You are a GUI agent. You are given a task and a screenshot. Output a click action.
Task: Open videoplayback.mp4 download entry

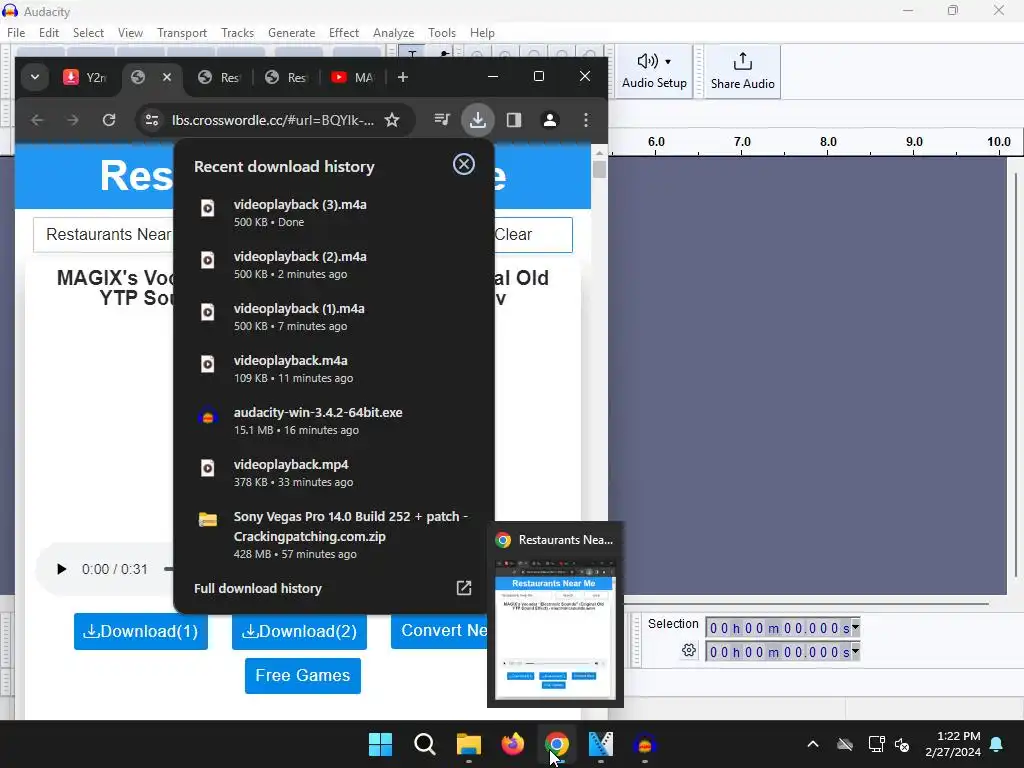333,473
